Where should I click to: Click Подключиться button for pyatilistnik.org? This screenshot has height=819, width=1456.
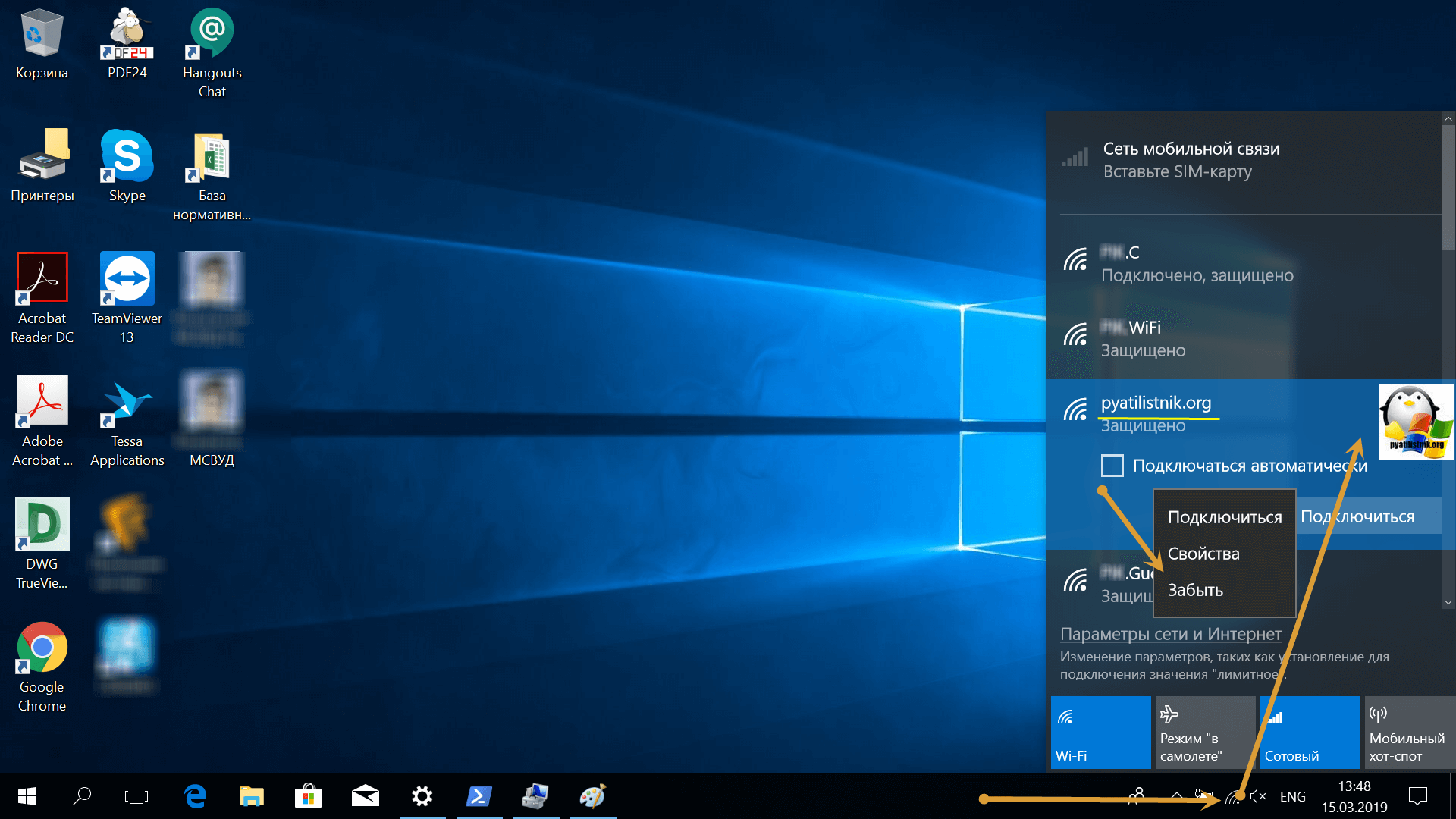pos(1370,516)
